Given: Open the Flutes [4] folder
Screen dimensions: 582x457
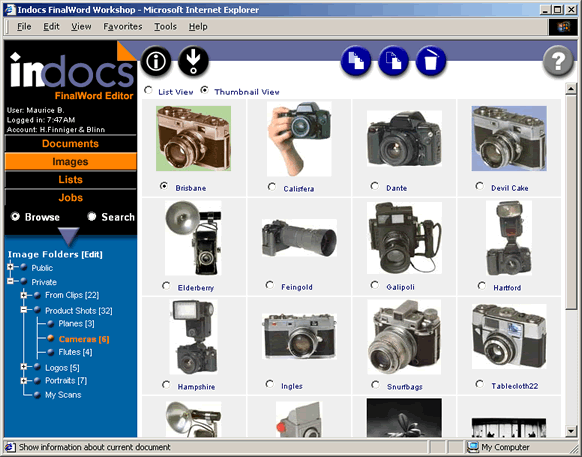Looking at the screenshot, I should click(75, 352).
